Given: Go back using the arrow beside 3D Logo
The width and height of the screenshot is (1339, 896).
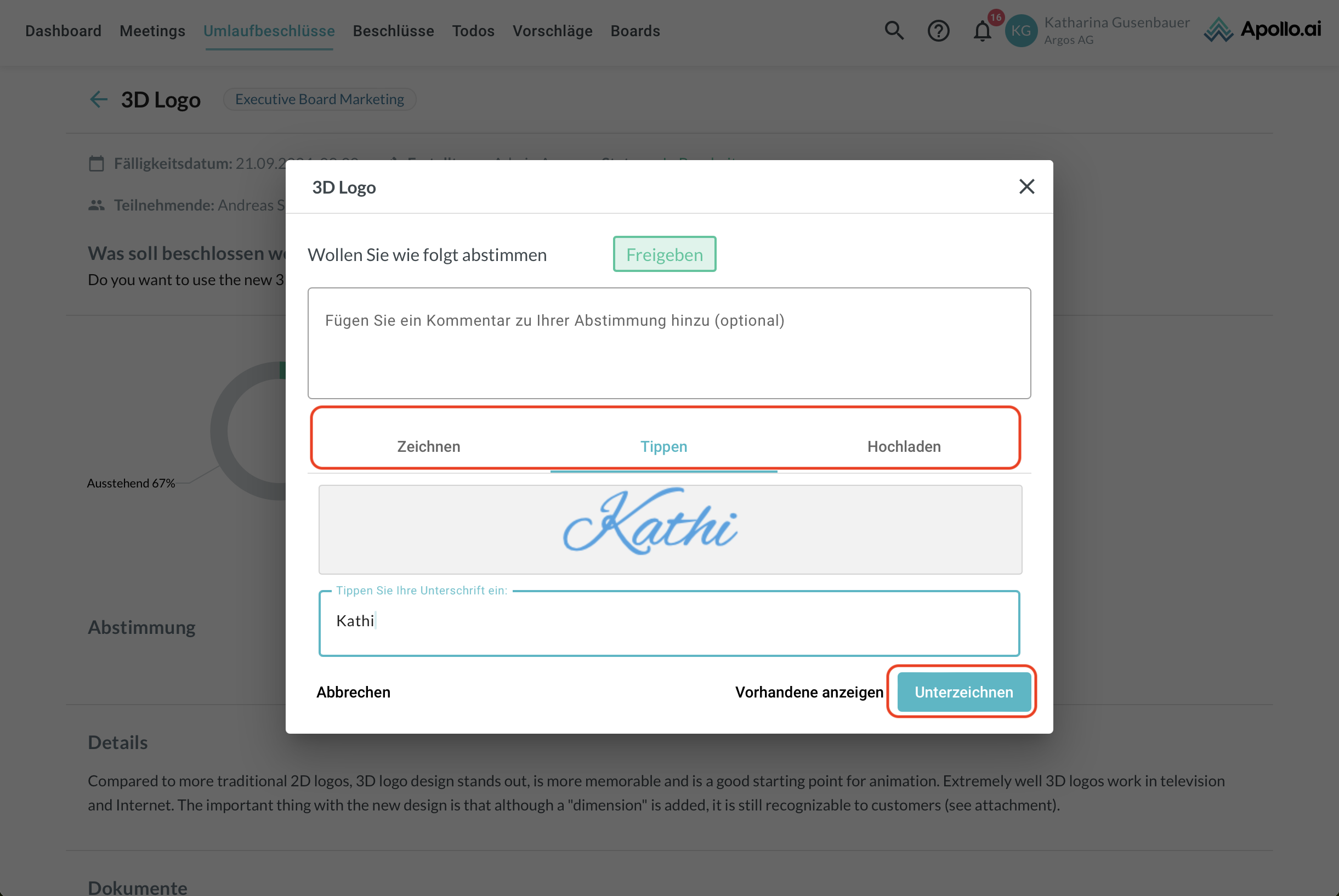Looking at the screenshot, I should (x=98, y=99).
